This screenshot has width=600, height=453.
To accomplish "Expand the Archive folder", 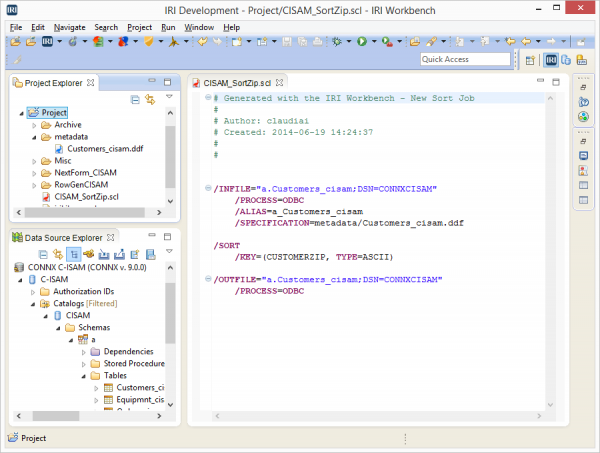I will (x=33, y=125).
